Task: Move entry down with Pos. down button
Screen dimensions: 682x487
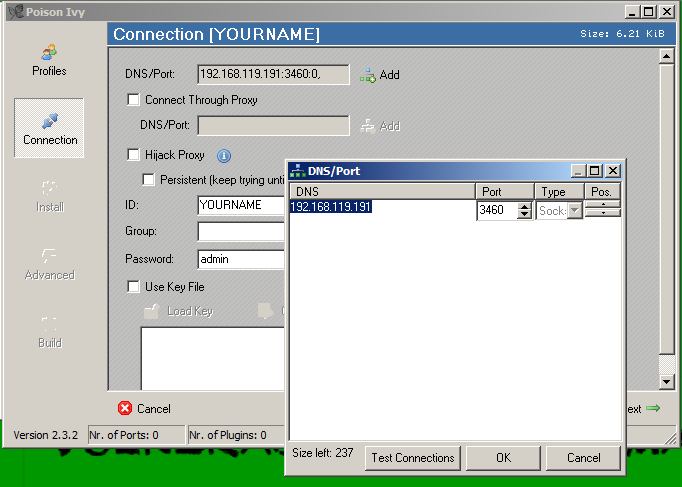Action: click(603, 212)
